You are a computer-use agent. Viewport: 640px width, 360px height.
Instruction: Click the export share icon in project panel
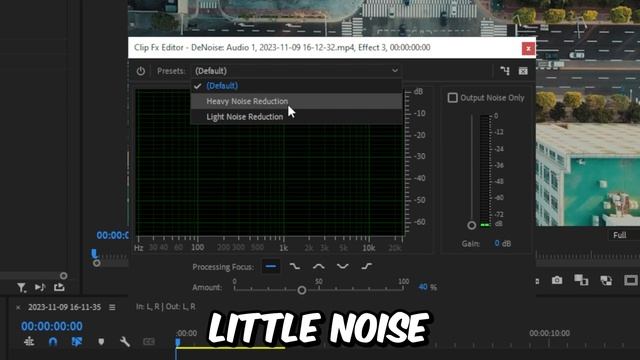[x=59, y=287]
